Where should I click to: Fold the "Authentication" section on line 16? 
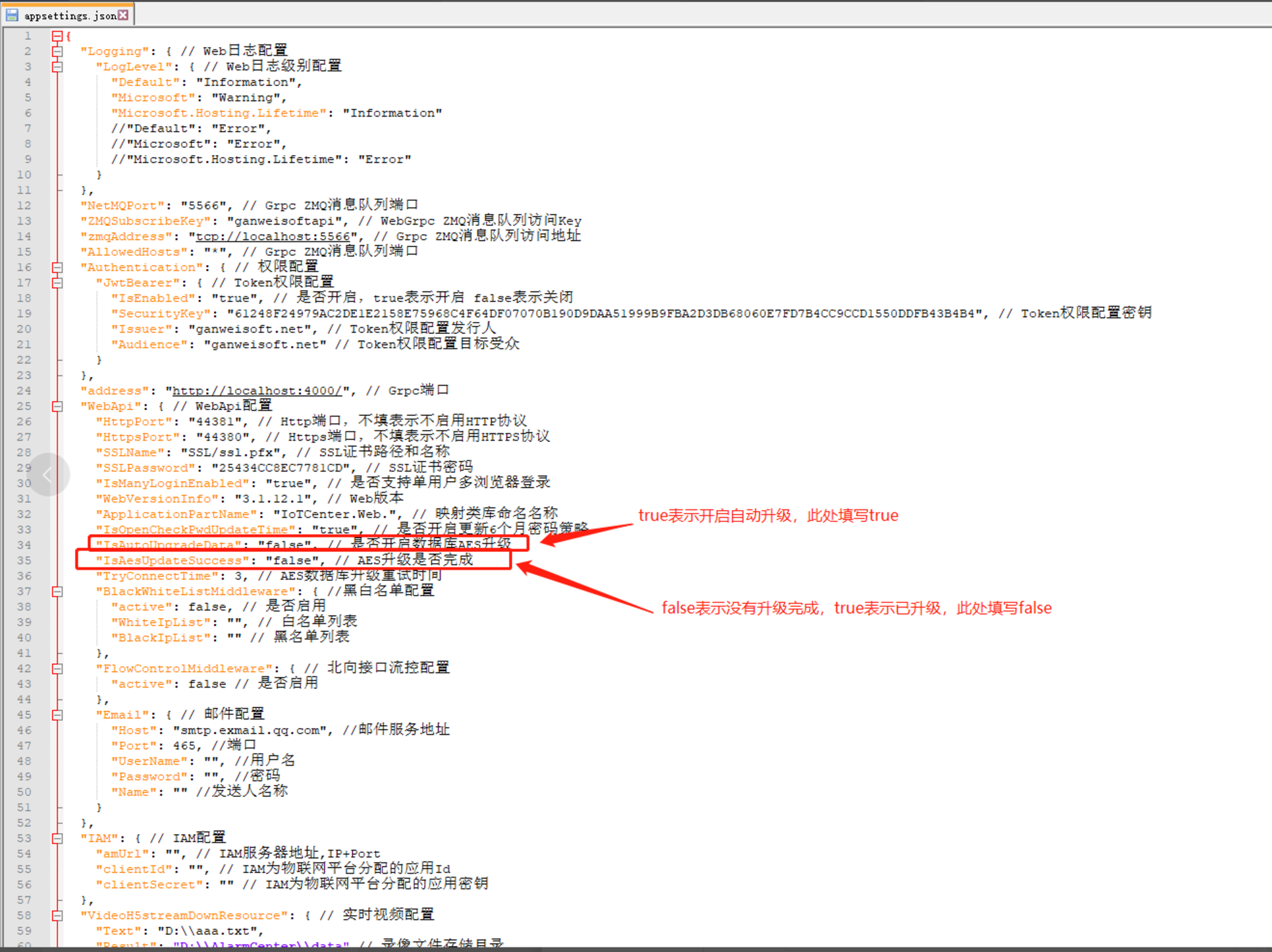tap(57, 267)
